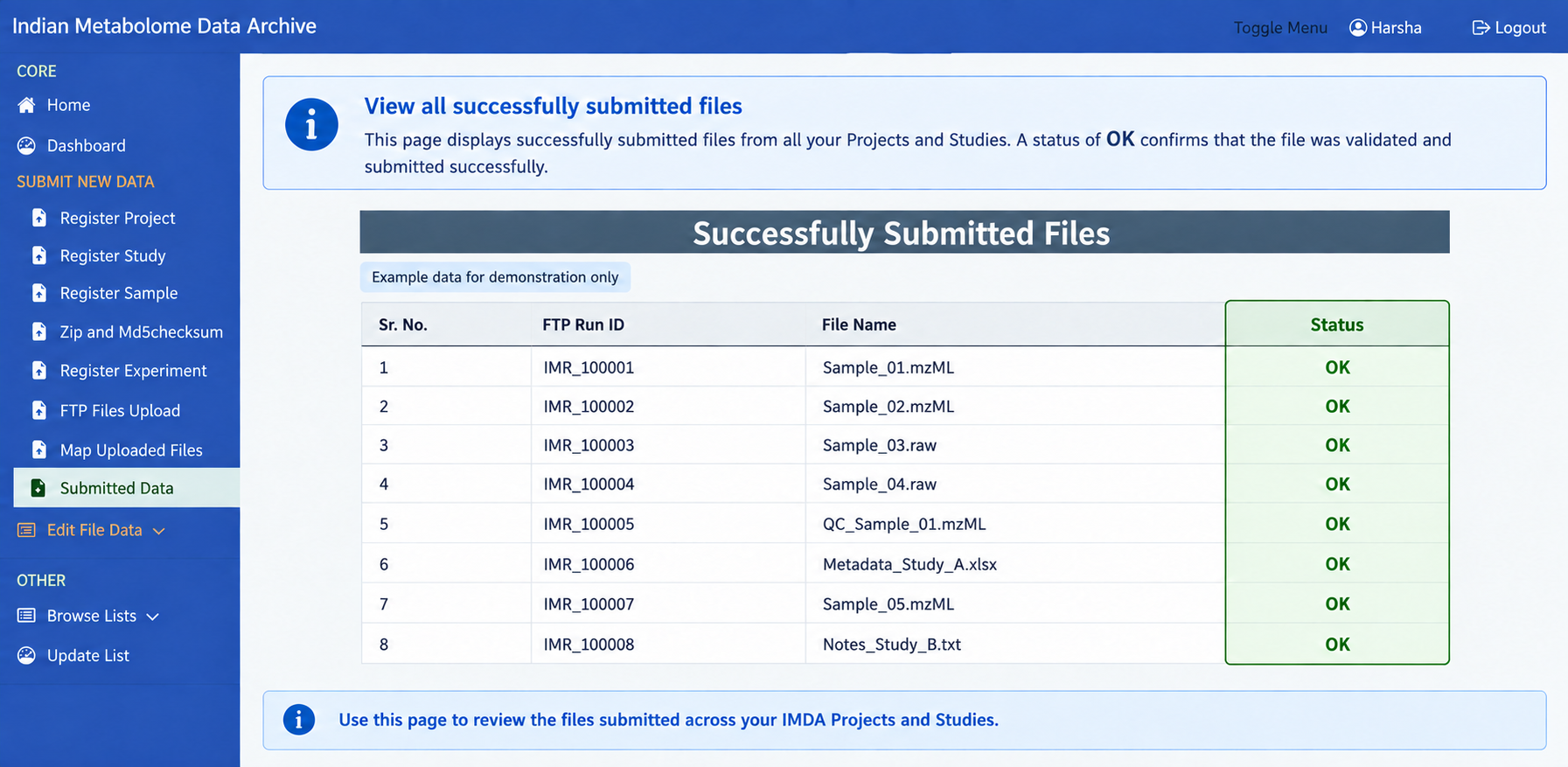Click the Logout link
The image size is (1568, 767).
[x=1509, y=28]
